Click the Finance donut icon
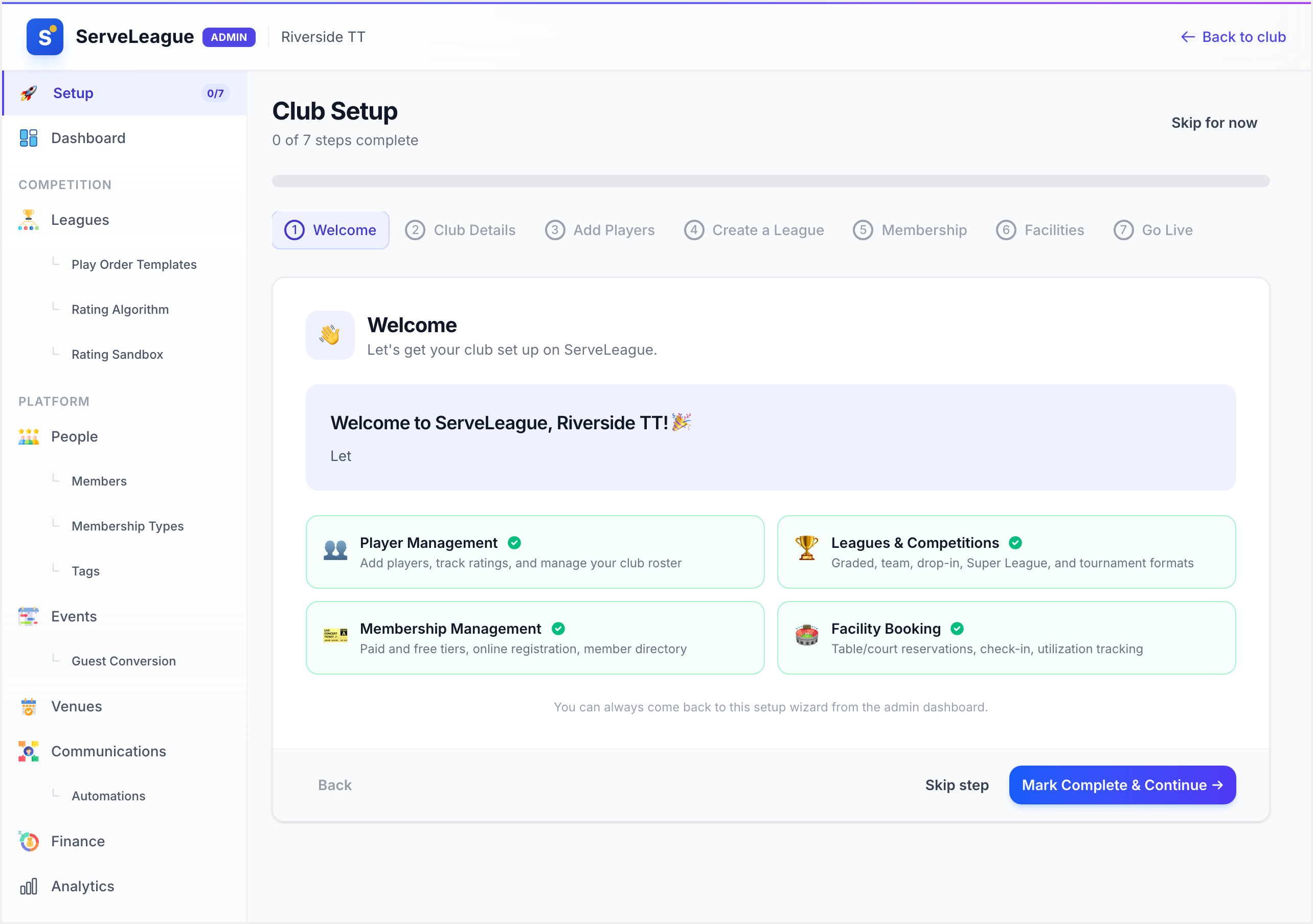The height and width of the screenshot is (924, 1313). coord(29,841)
